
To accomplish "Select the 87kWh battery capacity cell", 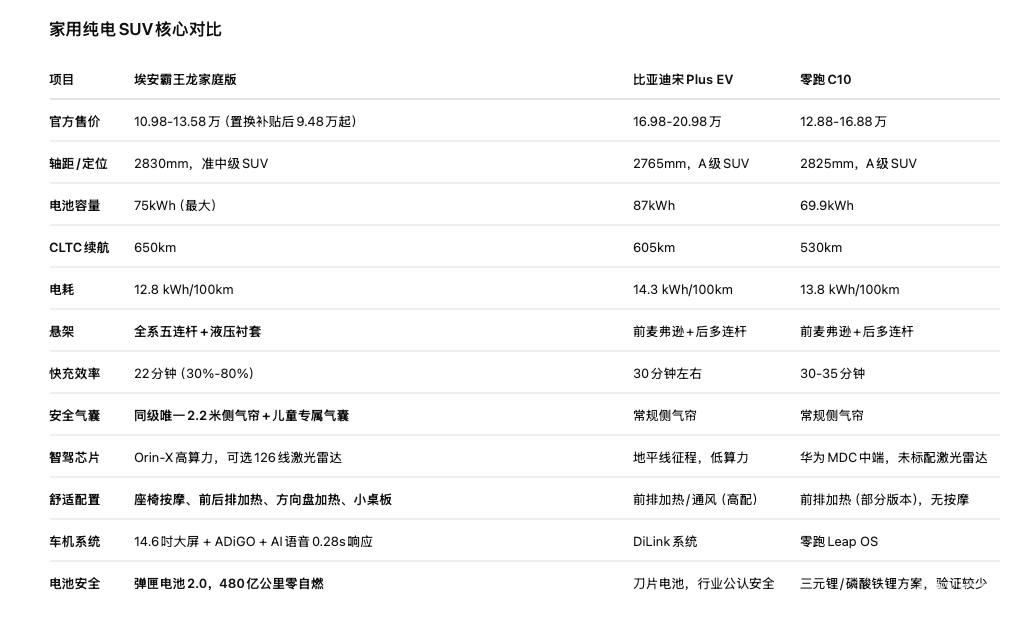I will coord(654,206).
